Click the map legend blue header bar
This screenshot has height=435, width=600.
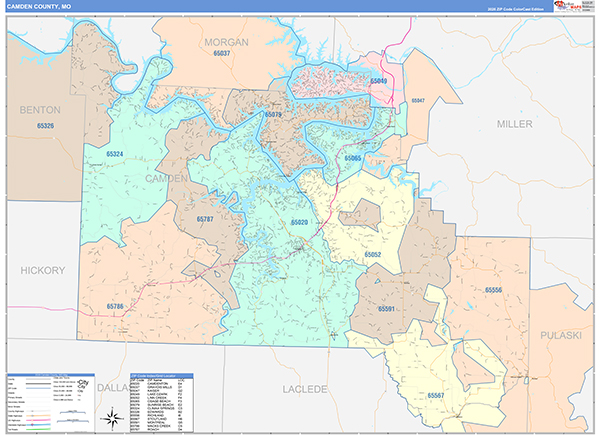[x=51, y=375]
